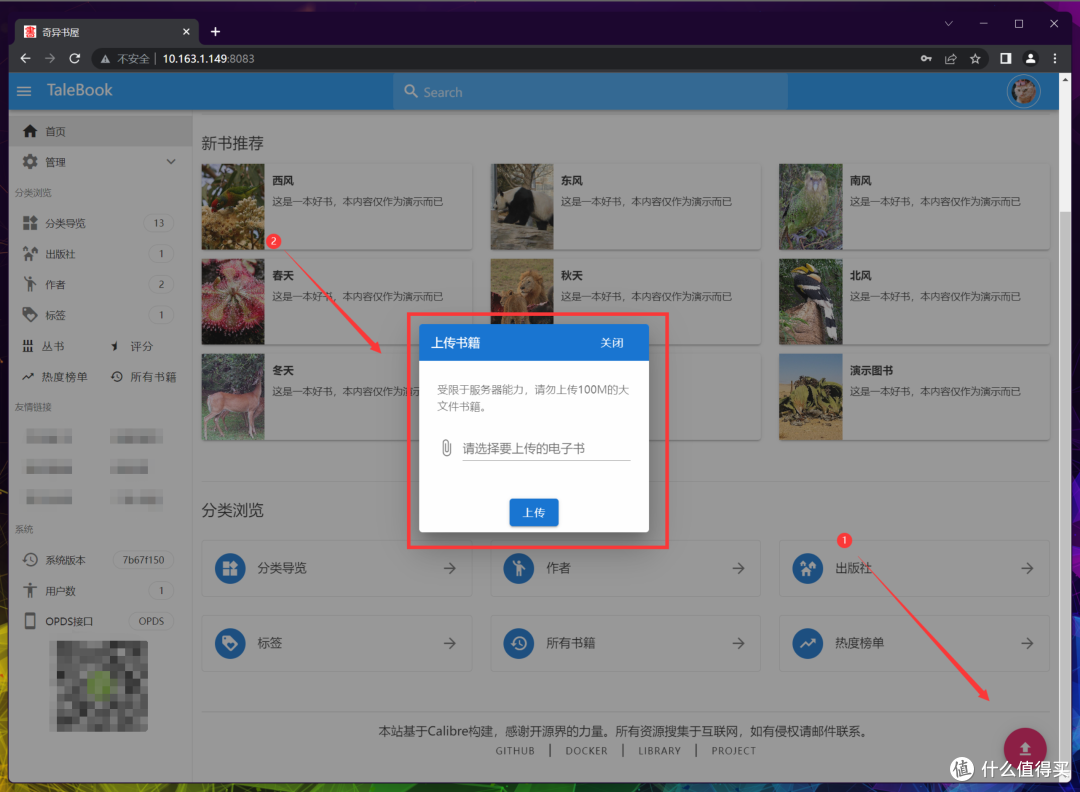This screenshot has height=792, width=1080.
Task: Click the 作者 sidebar icon
Action: click(x=30, y=284)
